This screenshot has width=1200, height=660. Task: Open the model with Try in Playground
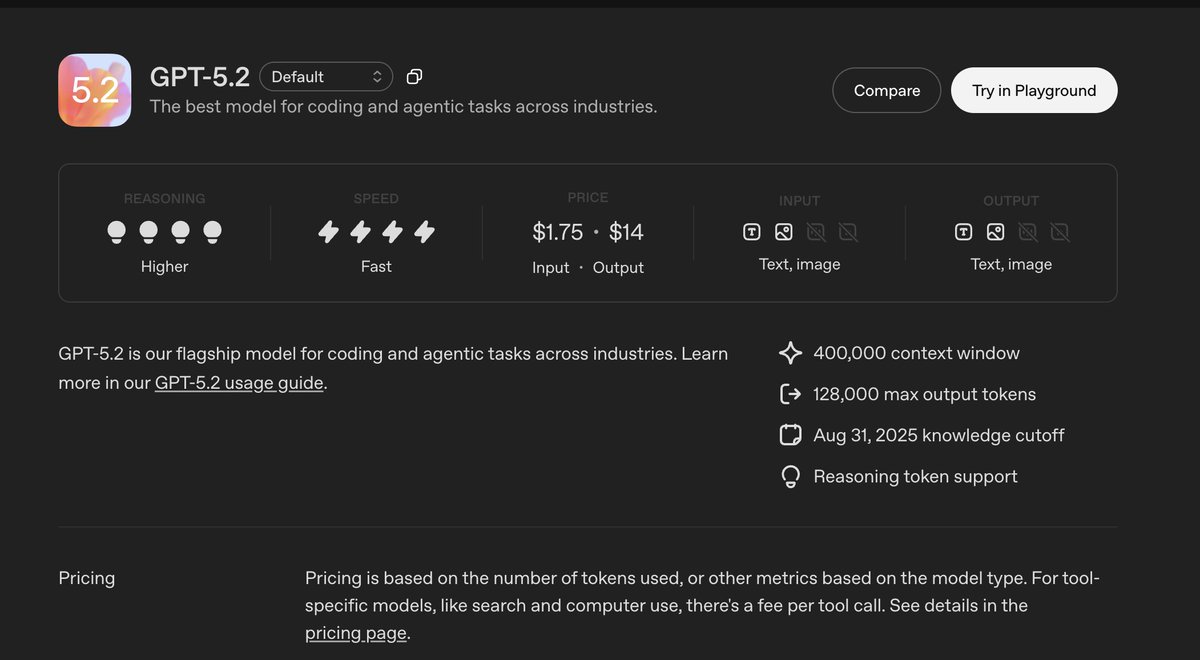[1034, 90]
